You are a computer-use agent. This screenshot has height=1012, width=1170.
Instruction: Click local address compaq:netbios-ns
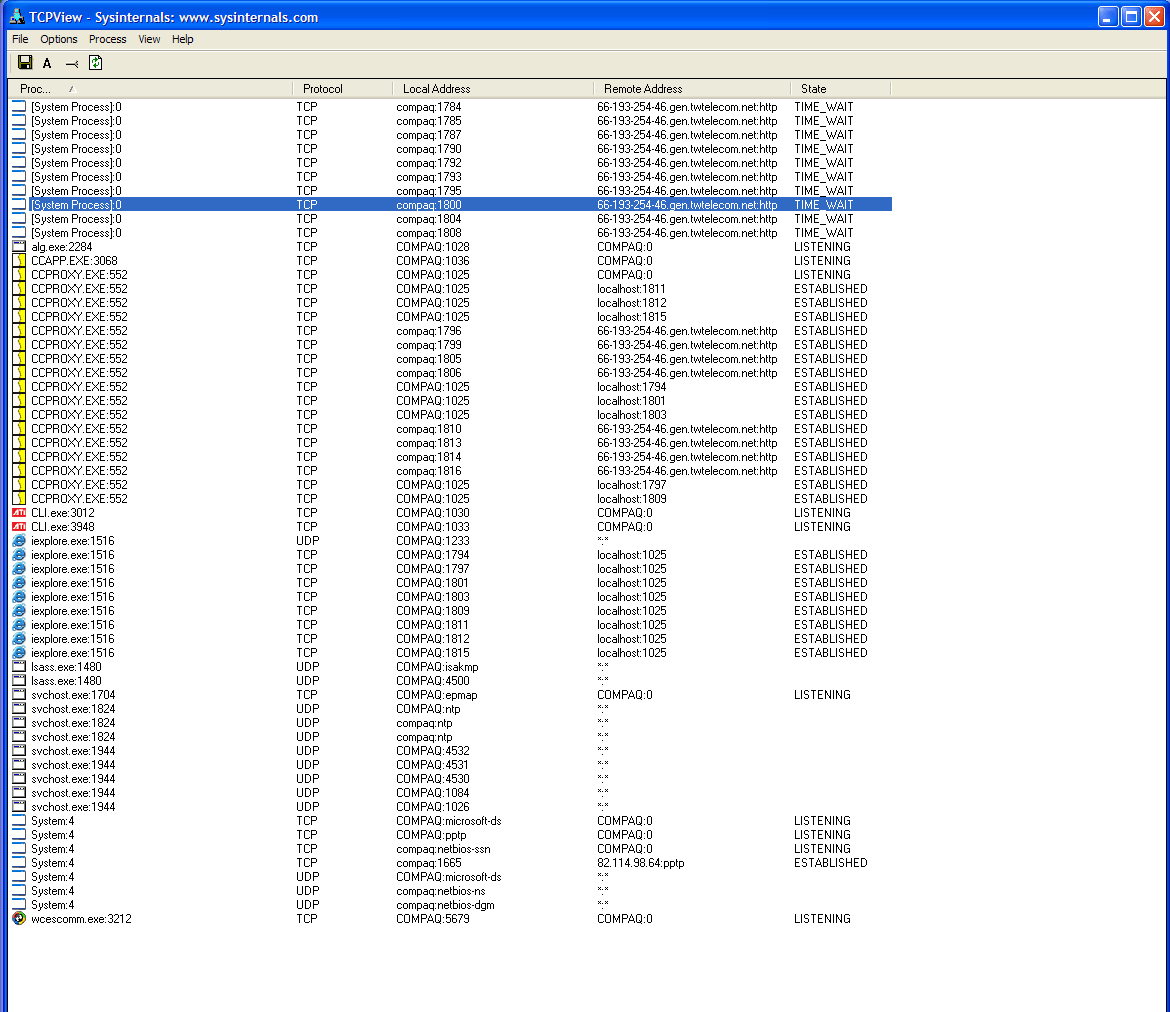(441, 890)
